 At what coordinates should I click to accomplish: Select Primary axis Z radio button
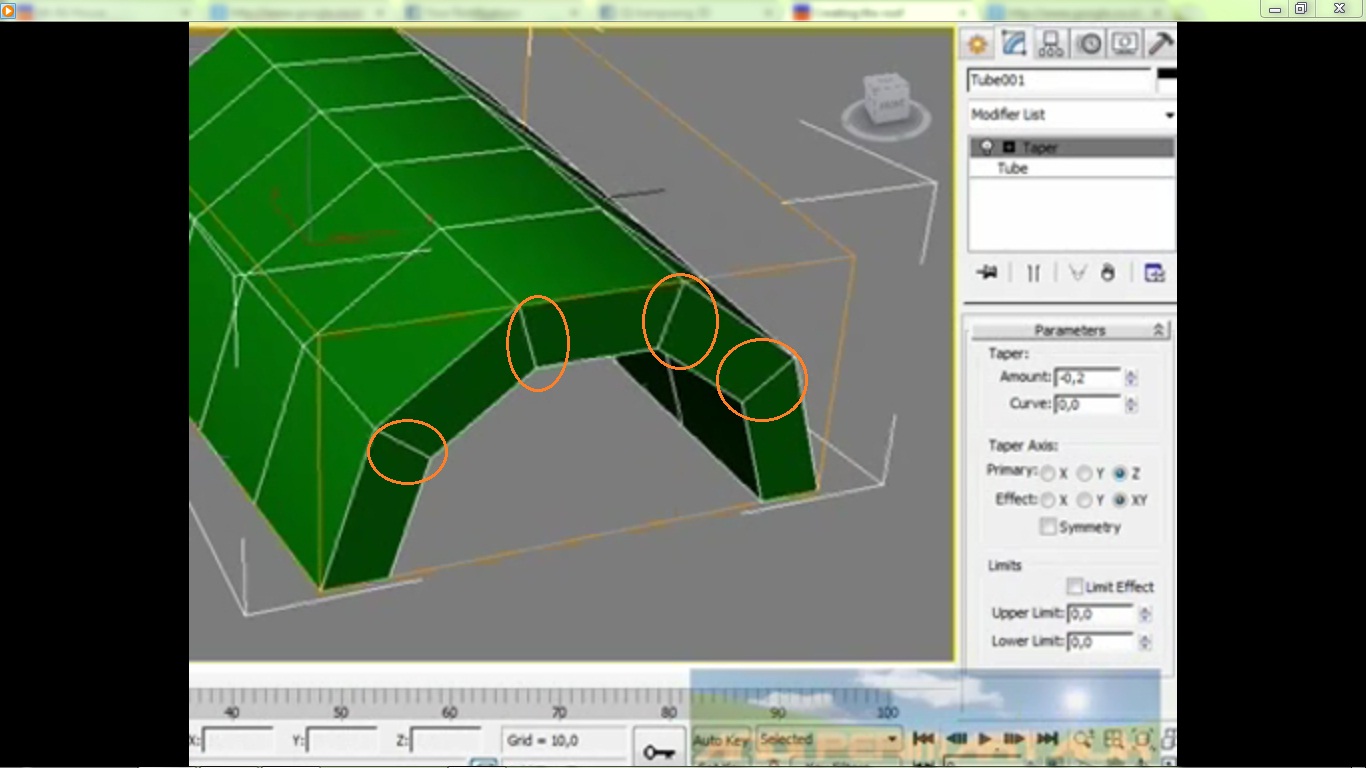click(x=1120, y=473)
